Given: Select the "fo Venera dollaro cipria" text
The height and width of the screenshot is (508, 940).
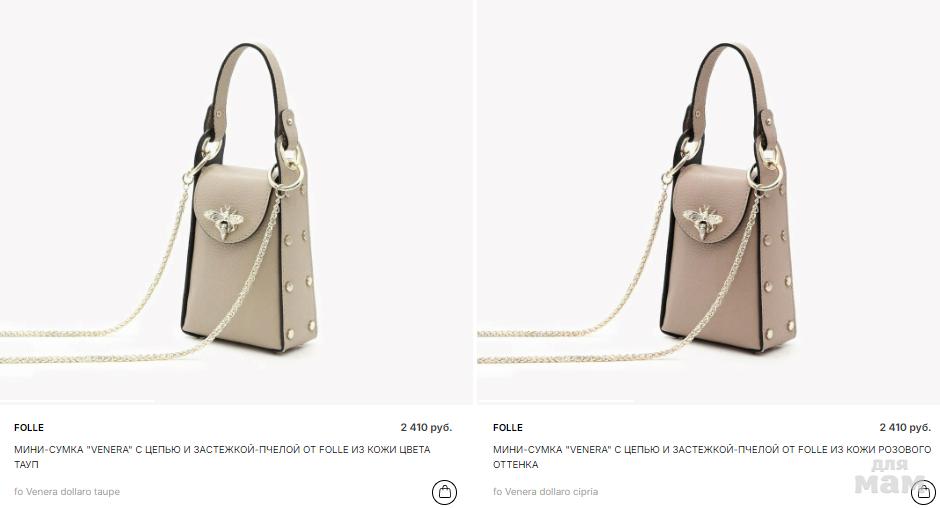Looking at the screenshot, I should click(x=546, y=492).
